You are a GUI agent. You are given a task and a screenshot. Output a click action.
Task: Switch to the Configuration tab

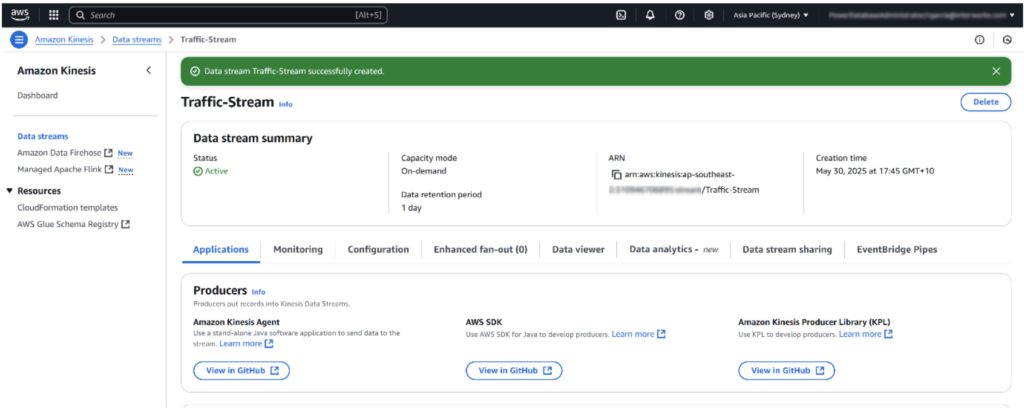point(378,249)
